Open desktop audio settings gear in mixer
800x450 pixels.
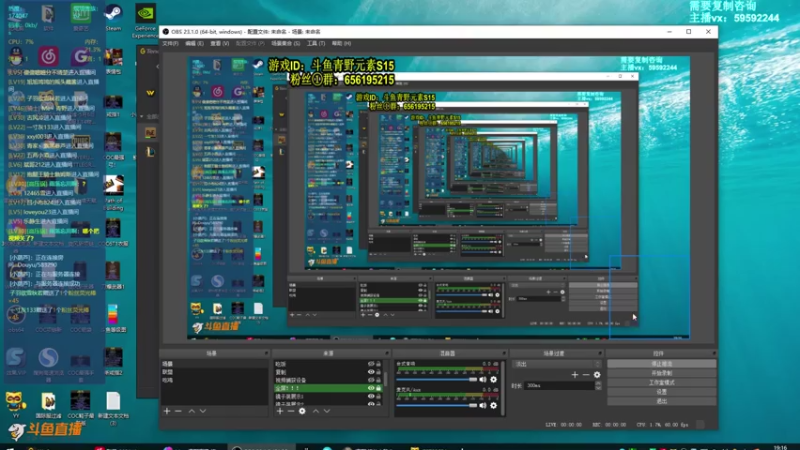pos(493,379)
